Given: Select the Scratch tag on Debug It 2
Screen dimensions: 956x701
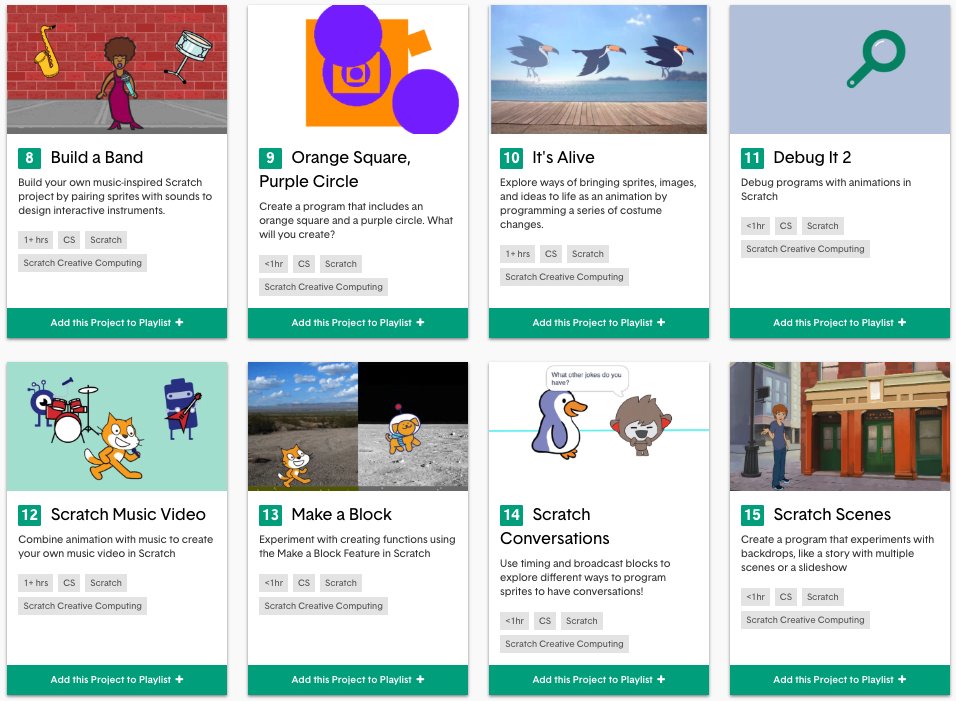Looking at the screenshot, I should tap(822, 226).
